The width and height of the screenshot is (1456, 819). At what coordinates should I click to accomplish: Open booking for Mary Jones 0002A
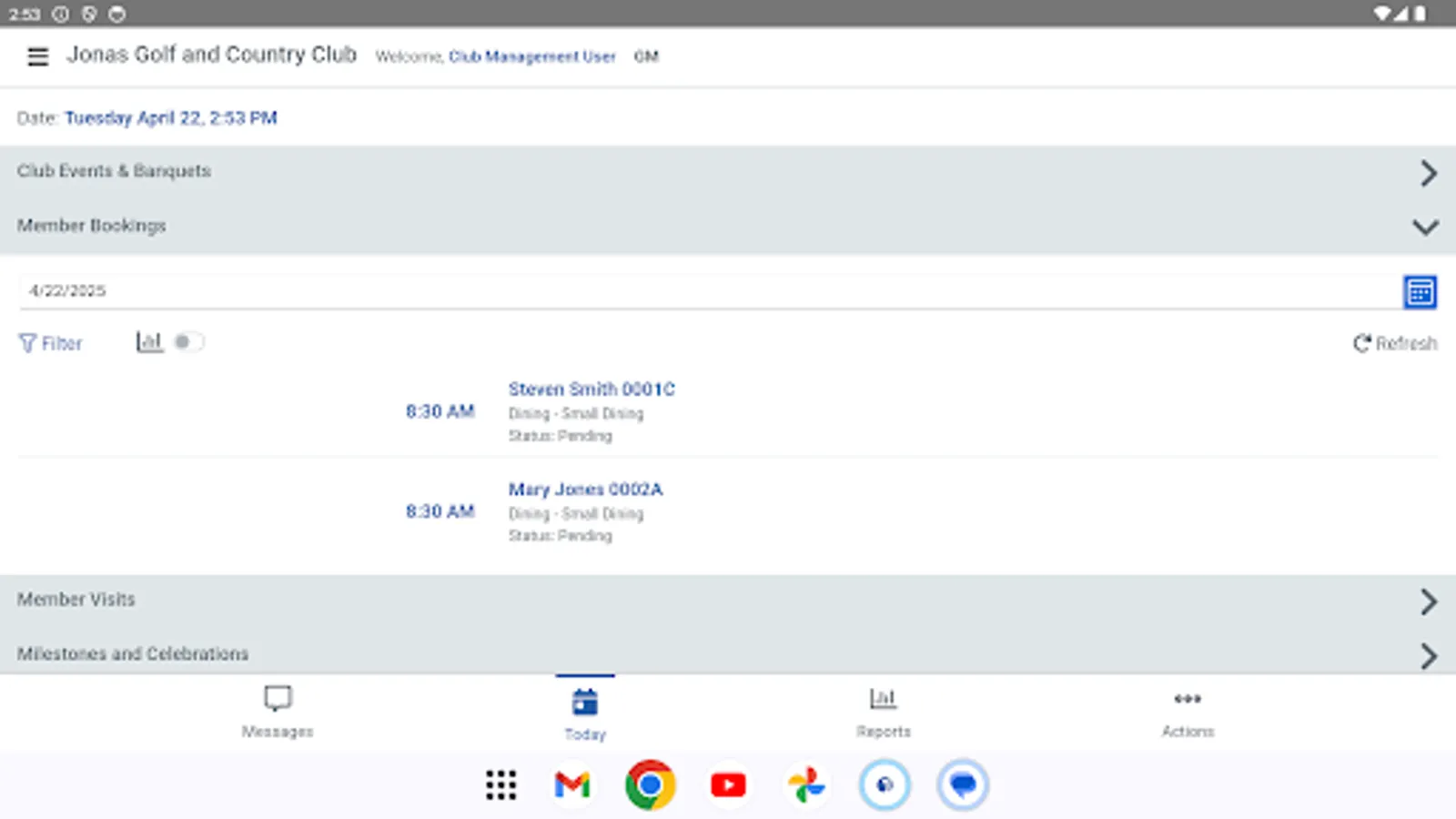[585, 489]
